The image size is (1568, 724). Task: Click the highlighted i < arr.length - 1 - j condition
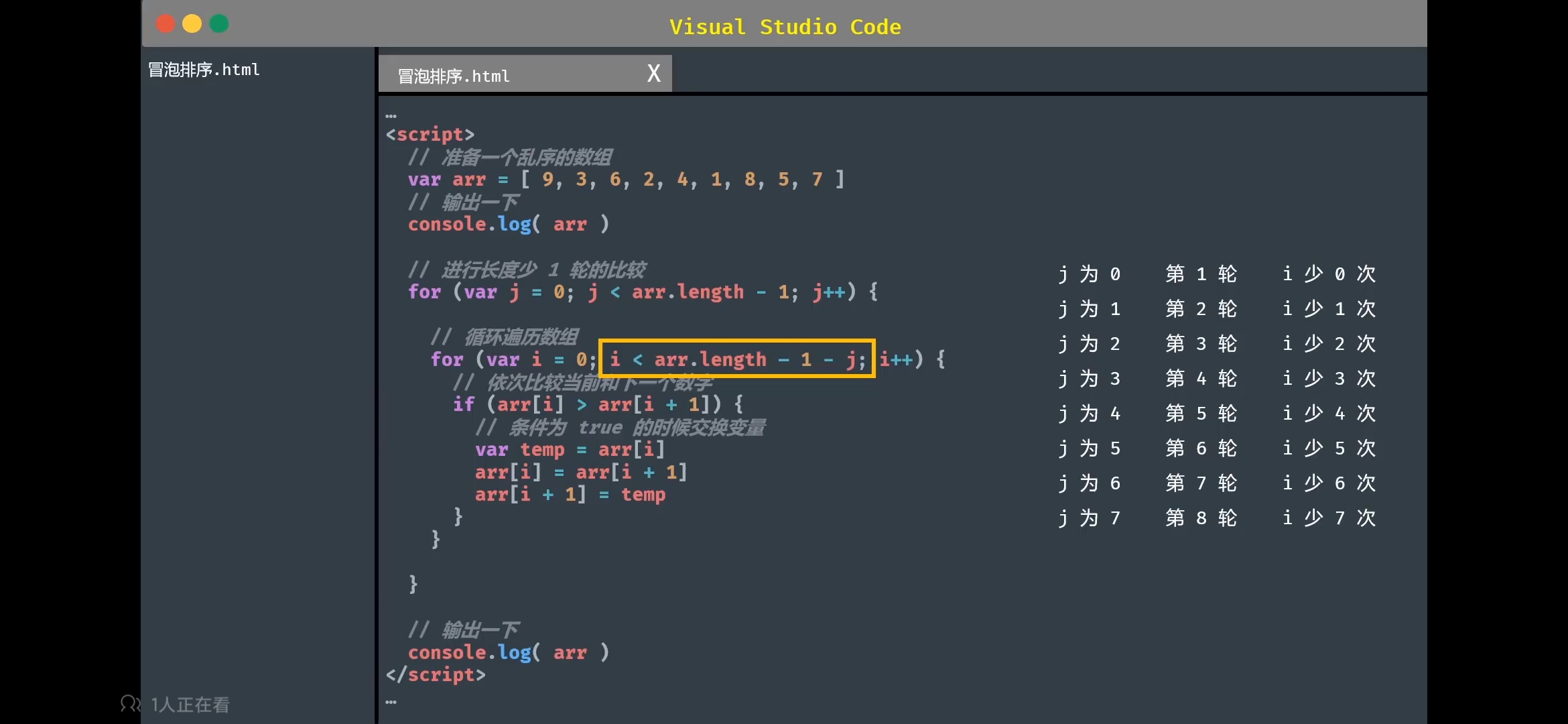736,359
